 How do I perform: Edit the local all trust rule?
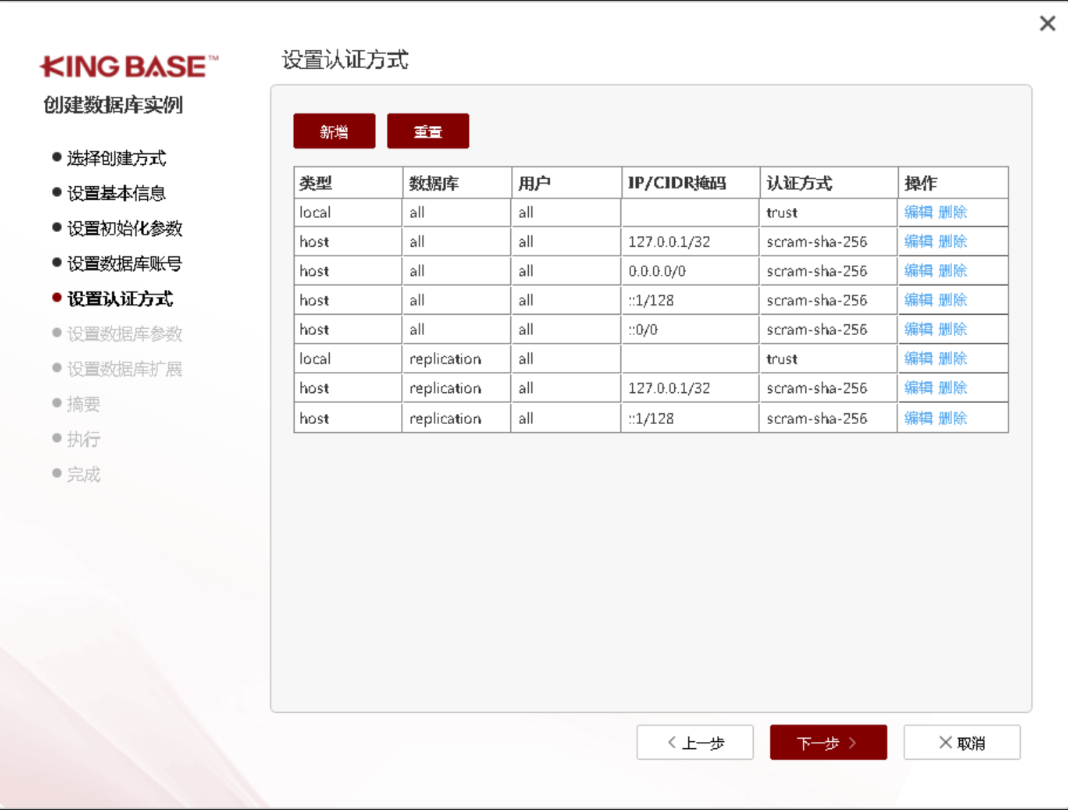coord(917,212)
